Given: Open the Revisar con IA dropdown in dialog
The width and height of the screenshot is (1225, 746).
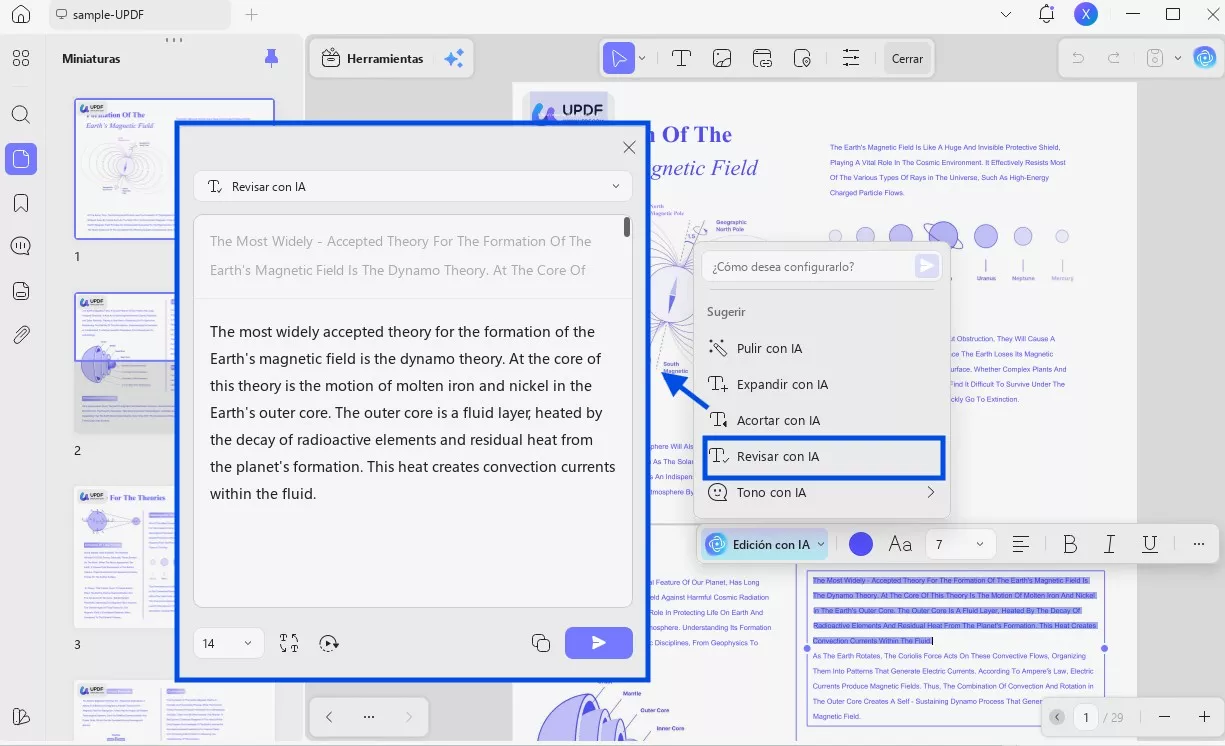Looking at the screenshot, I should 413,187.
